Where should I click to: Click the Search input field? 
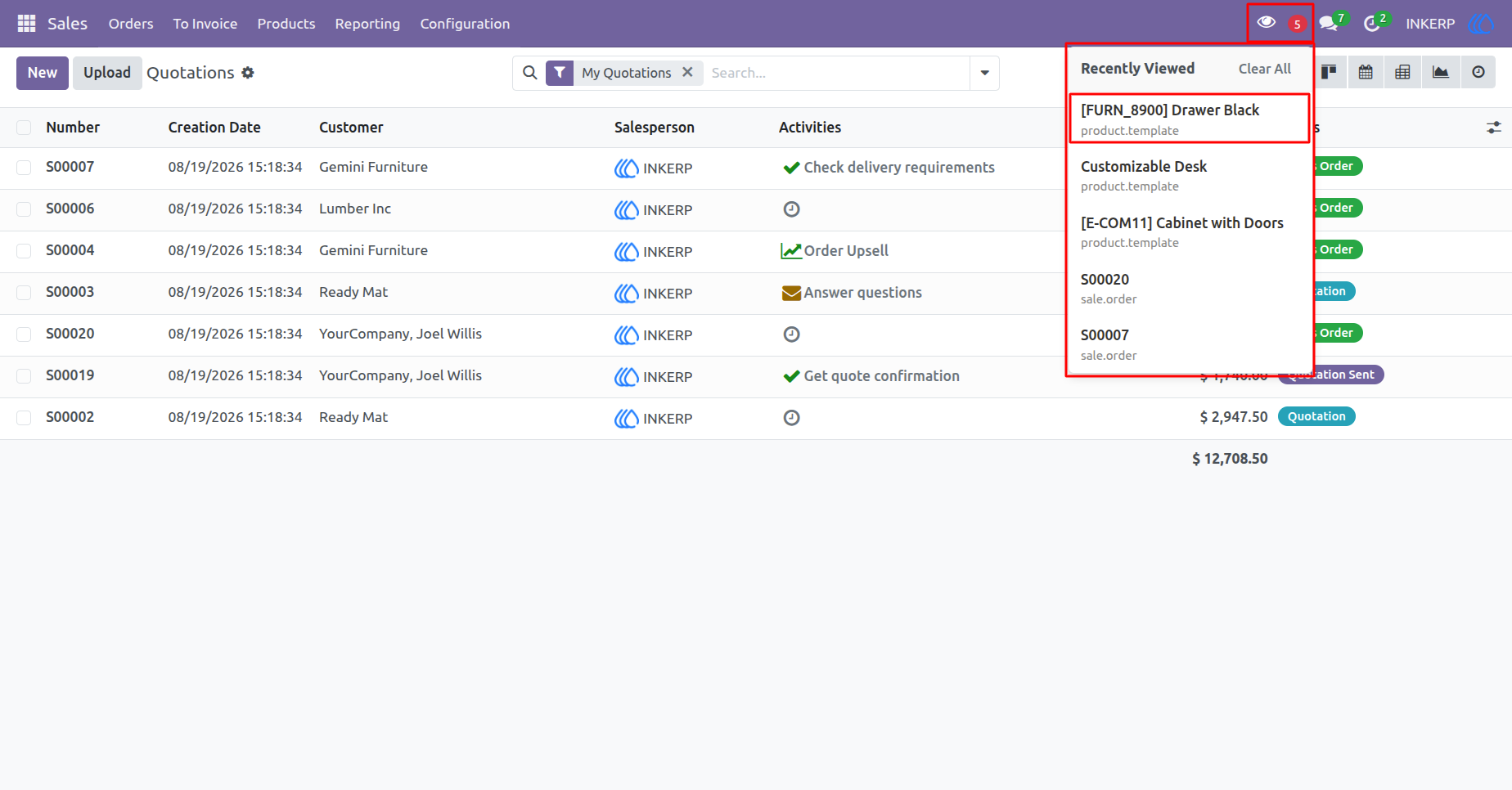coord(836,73)
